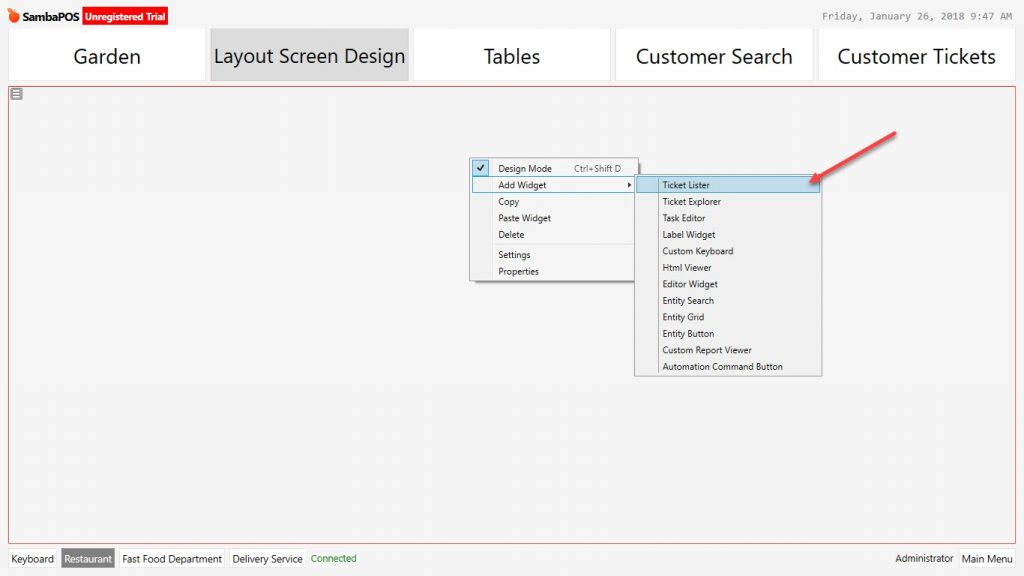Click the Connected status text

334,558
